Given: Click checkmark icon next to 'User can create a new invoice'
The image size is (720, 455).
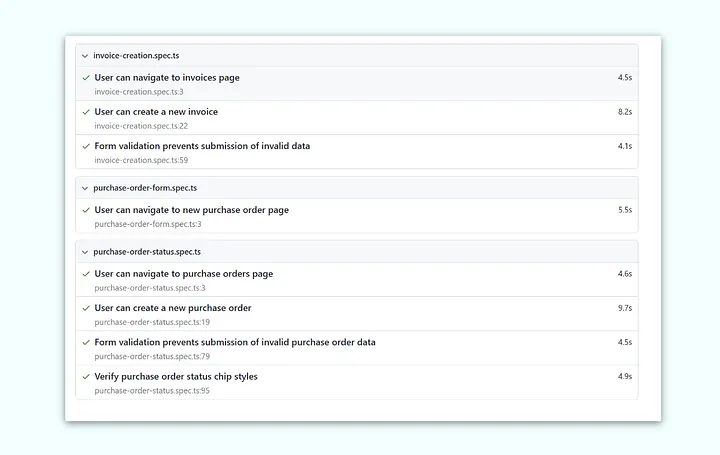Looking at the screenshot, I should (86, 112).
